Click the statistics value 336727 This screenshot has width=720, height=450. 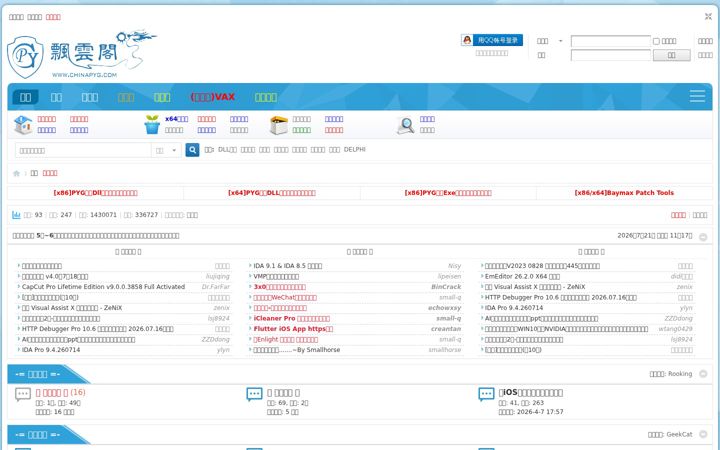coord(146,215)
